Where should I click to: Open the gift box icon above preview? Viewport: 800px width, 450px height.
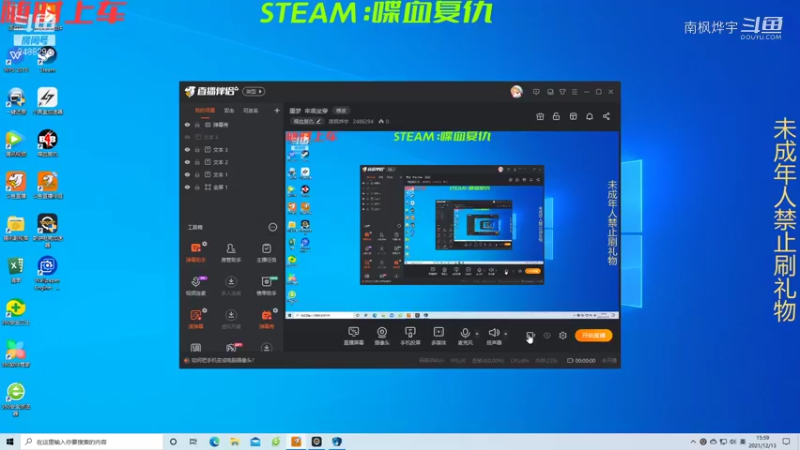(x=540, y=116)
